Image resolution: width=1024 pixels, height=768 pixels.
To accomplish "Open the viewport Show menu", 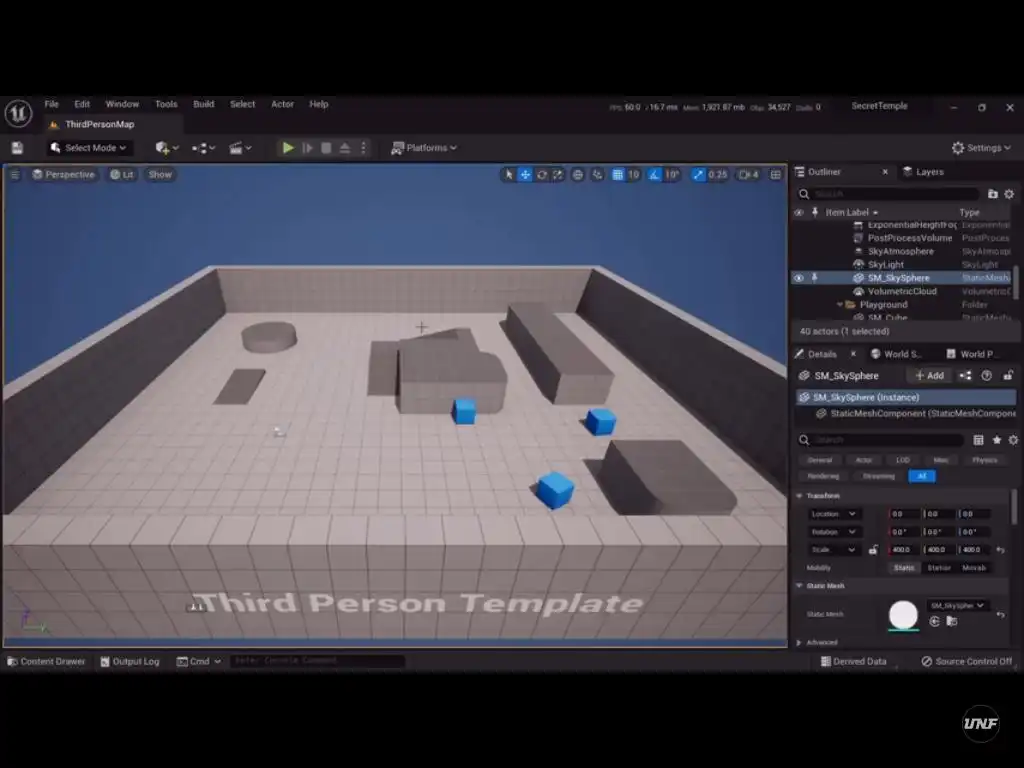I will pyautogui.click(x=160, y=174).
